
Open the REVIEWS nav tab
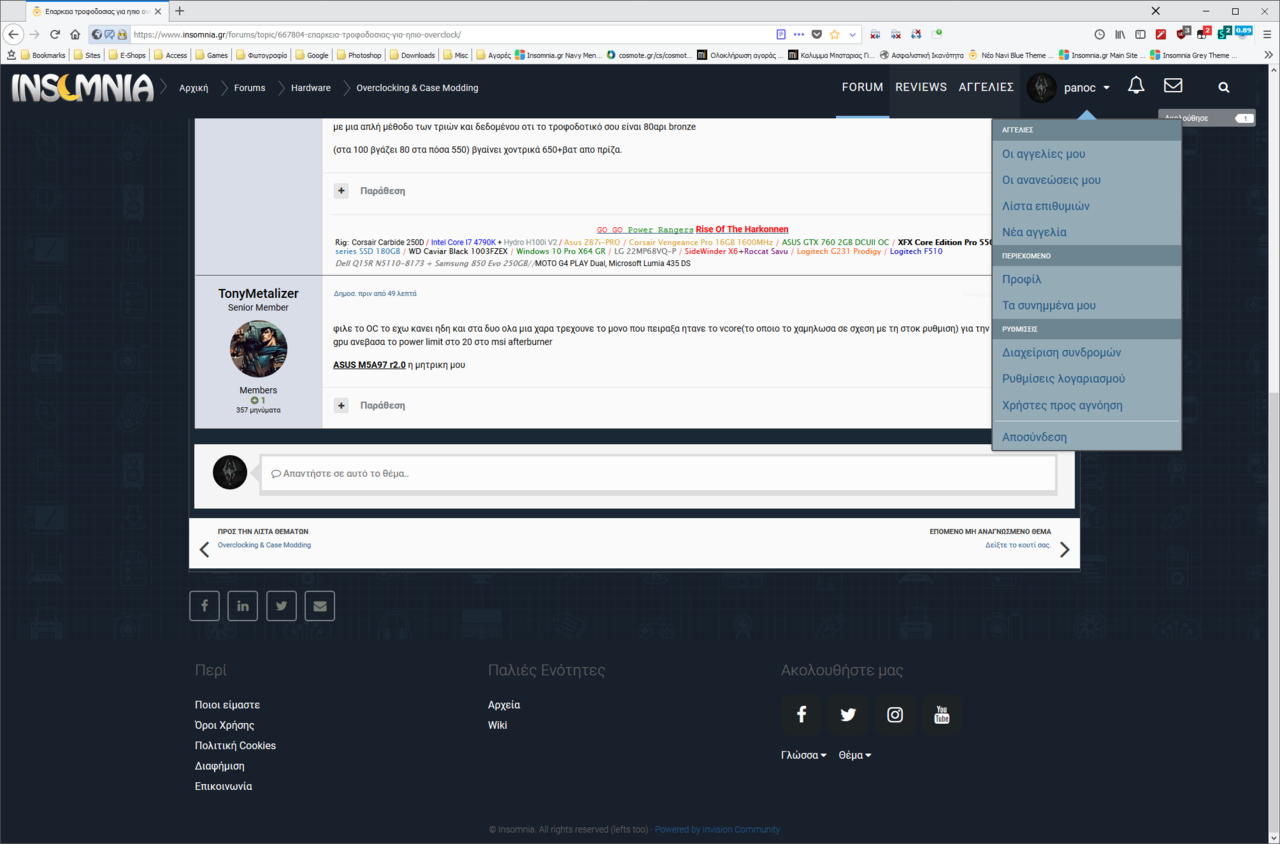pos(921,87)
